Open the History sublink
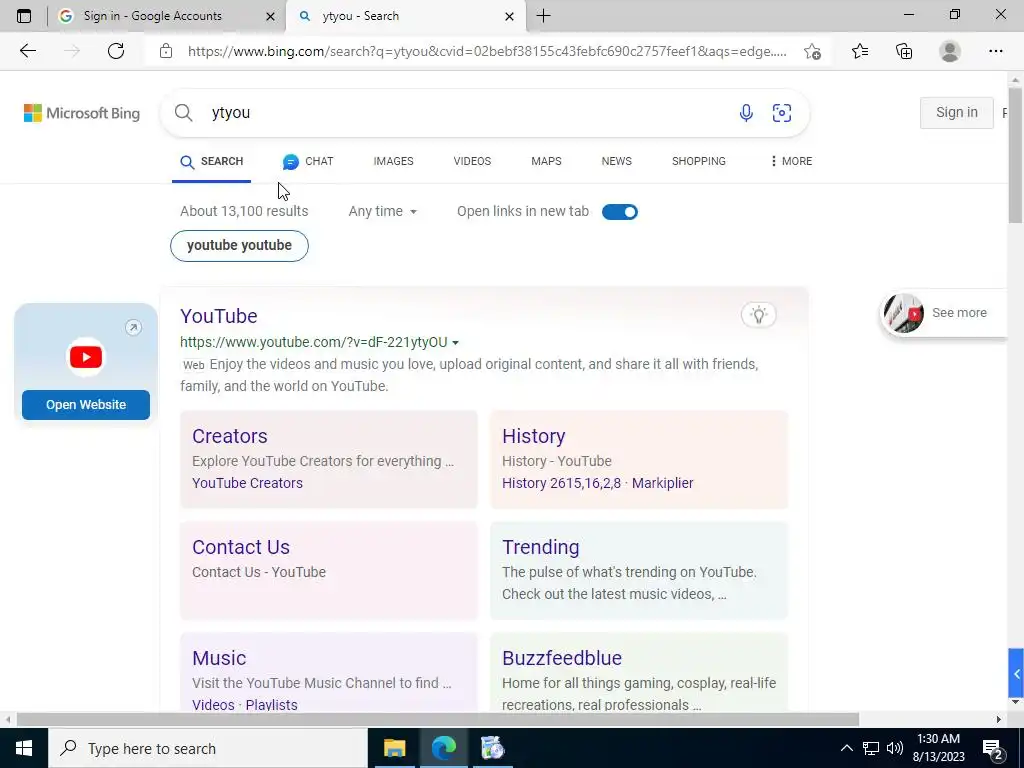 pyautogui.click(x=534, y=436)
